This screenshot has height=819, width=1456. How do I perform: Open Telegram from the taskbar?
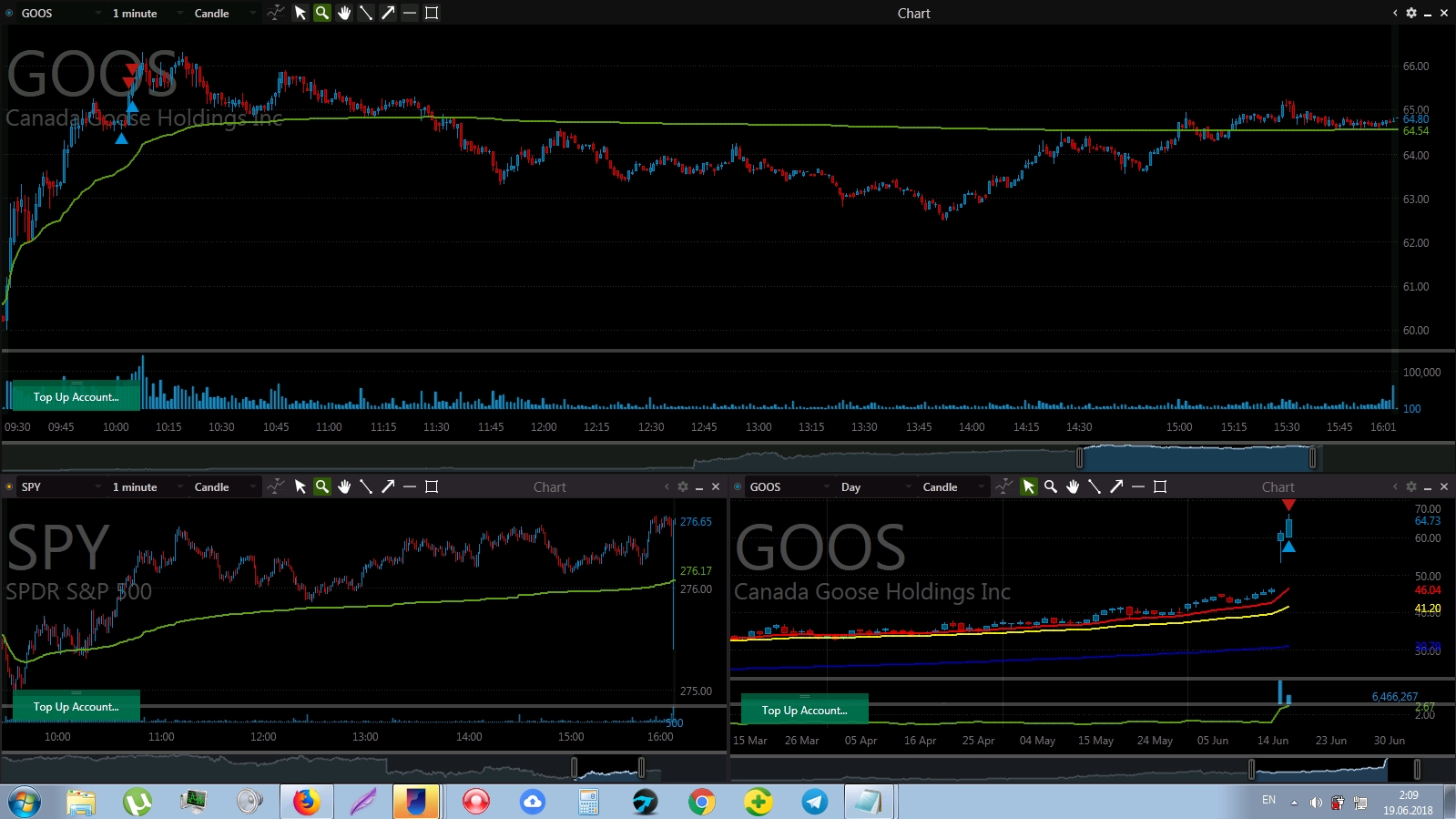click(x=814, y=802)
